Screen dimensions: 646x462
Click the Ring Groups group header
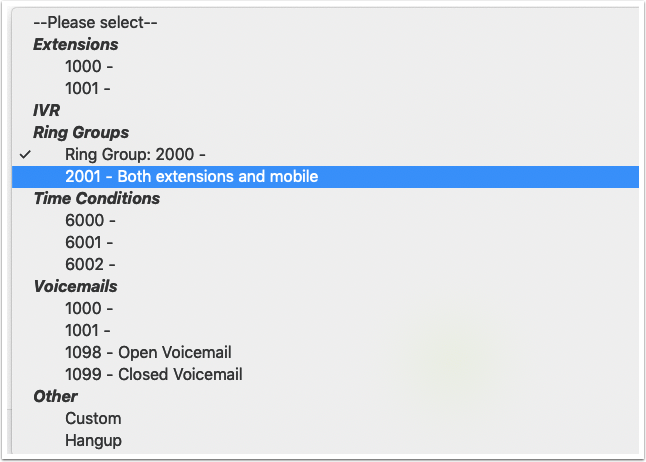coord(81,132)
